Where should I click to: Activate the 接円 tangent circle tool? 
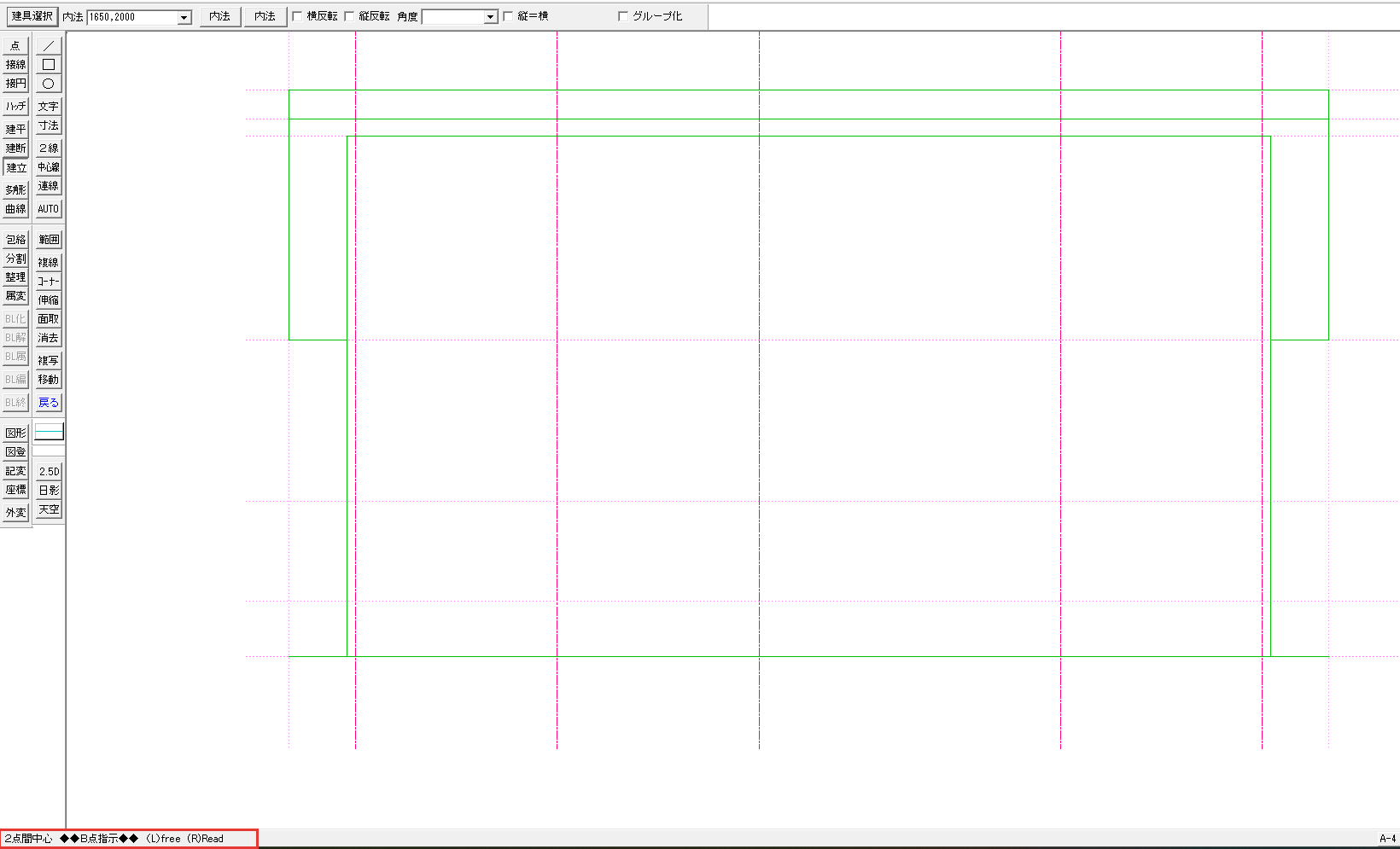pos(16,84)
